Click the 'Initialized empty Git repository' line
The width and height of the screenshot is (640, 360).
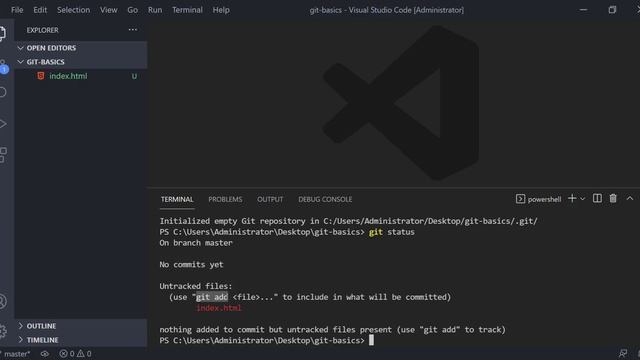point(349,221)
